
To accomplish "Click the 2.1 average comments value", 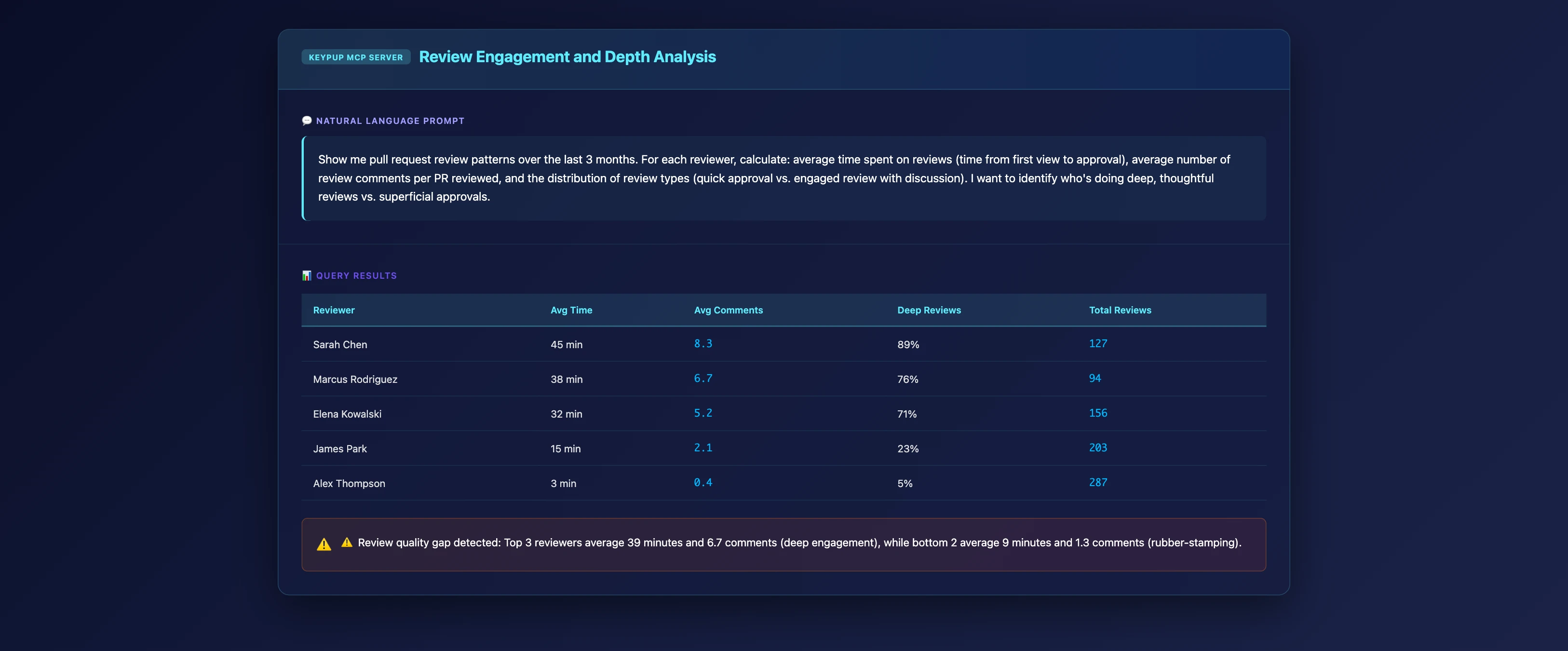I will pyautogui.click(x=703, y=448).
